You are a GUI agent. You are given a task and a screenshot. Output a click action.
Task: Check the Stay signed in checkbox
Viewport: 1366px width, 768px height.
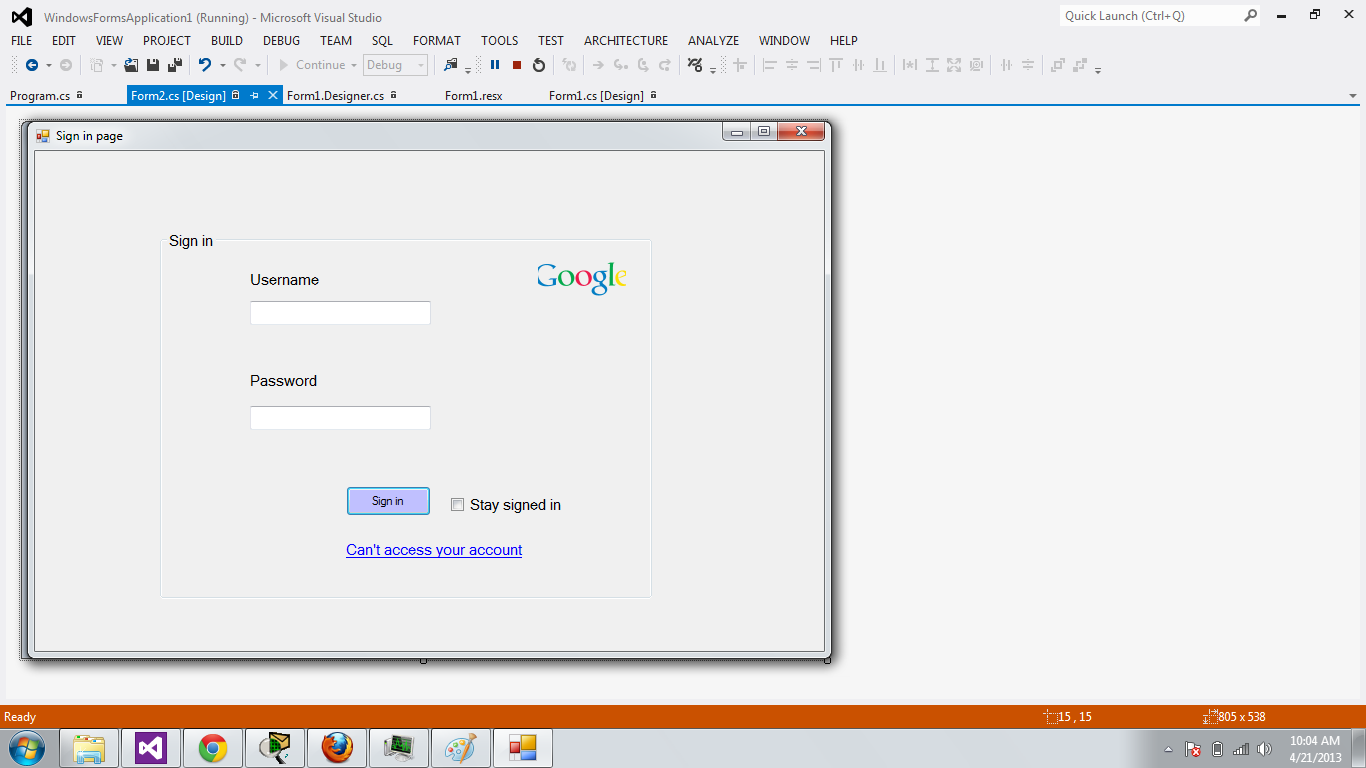pos(457,505)
